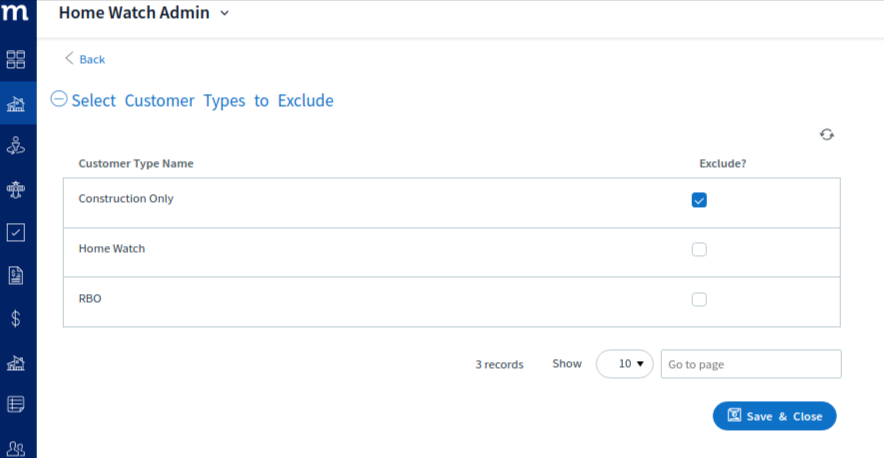Open the Show 10 records dropdown

[624, 364]
